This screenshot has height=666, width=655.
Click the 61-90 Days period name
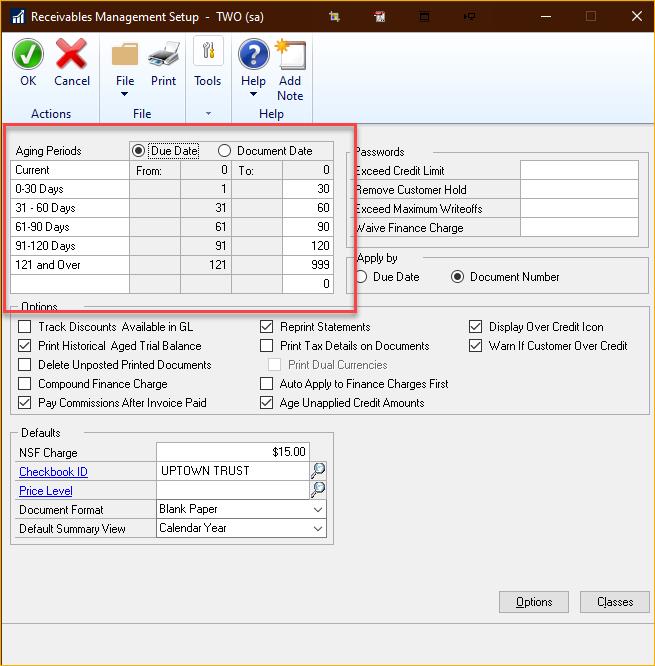click(x=70, y=227)
